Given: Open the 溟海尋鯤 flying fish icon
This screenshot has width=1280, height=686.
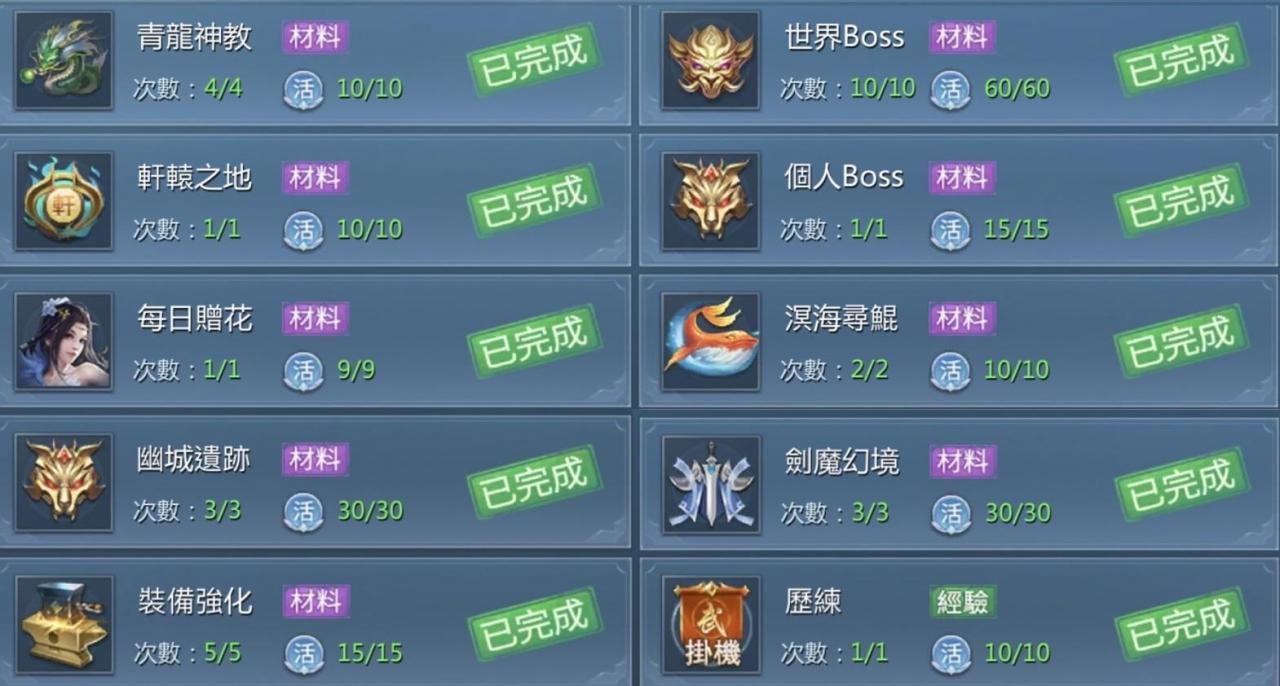Looking at the screenshot, I should [711, 342].
